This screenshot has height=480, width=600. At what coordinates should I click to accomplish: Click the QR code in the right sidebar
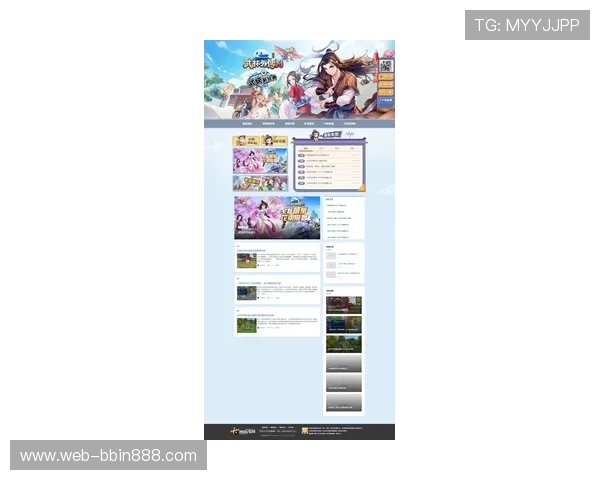(387, 67)
